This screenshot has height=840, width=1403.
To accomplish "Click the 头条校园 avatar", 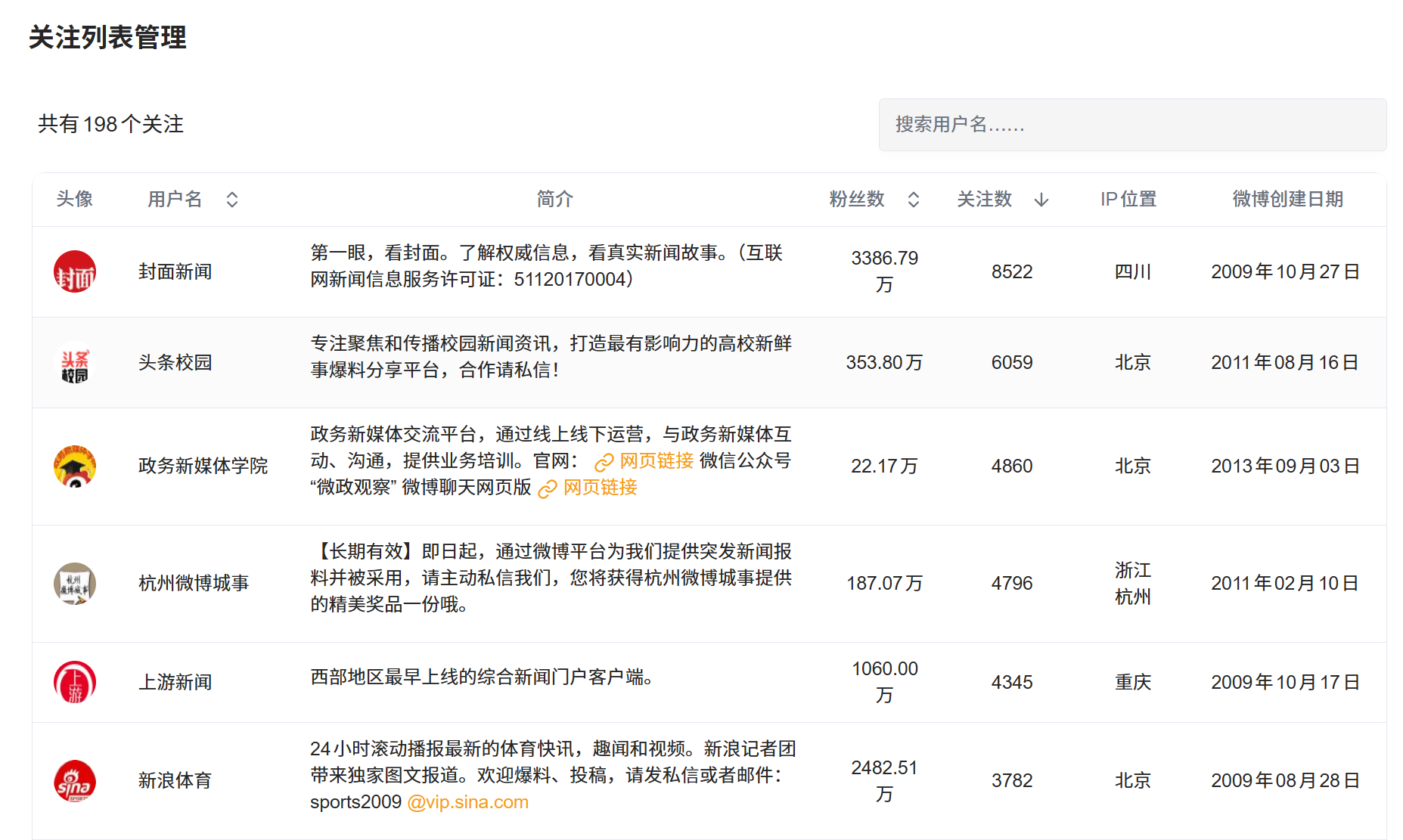I will point(75,362).
